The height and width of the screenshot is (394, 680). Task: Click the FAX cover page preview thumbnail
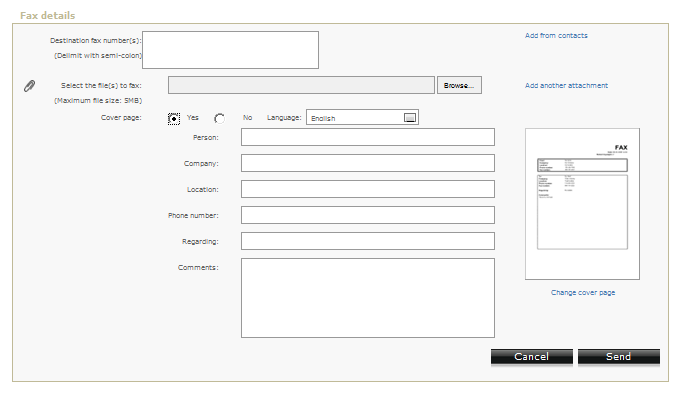(582, 204)
